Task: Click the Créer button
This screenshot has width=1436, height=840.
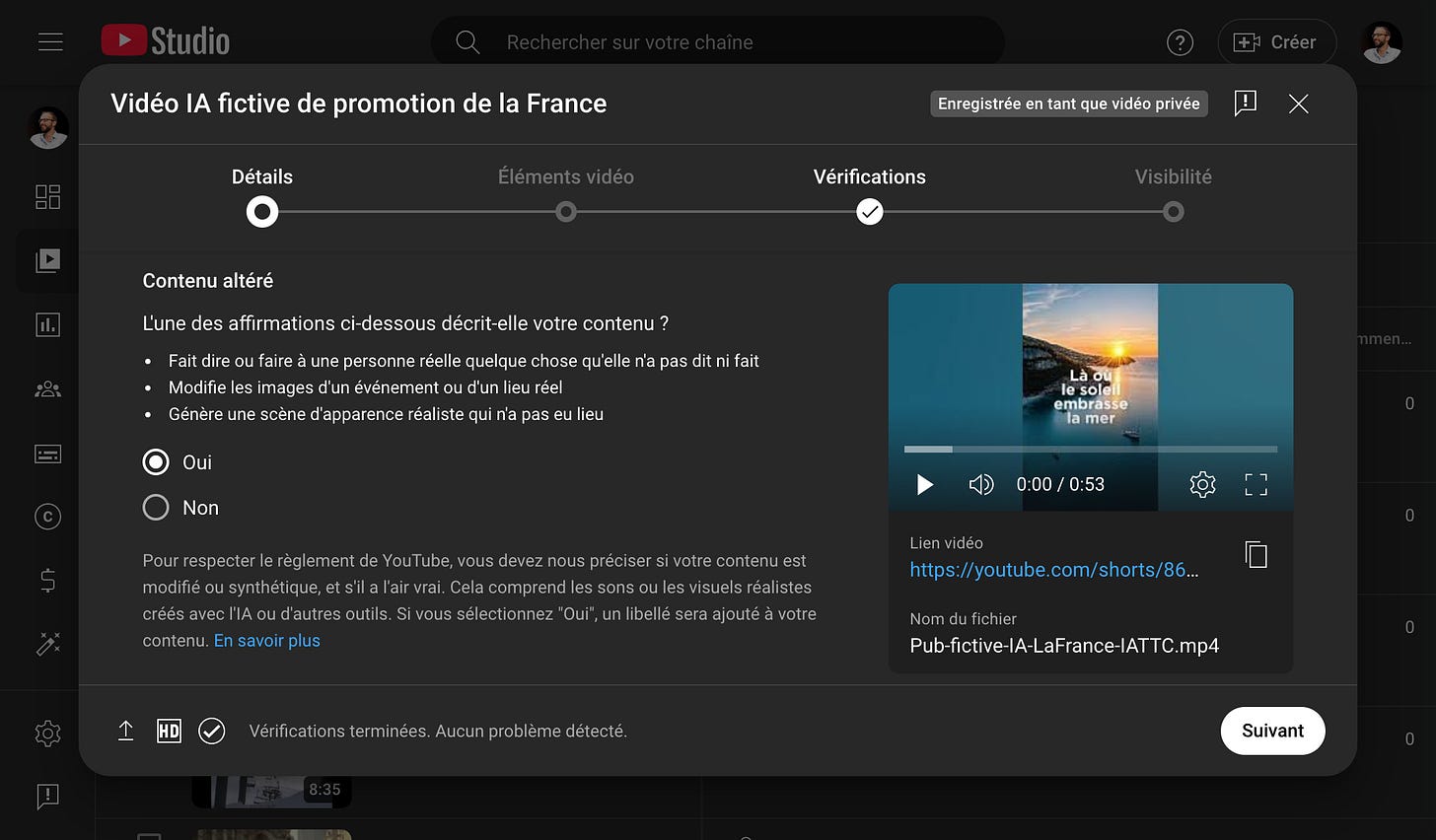Action: click(1277, 42)
